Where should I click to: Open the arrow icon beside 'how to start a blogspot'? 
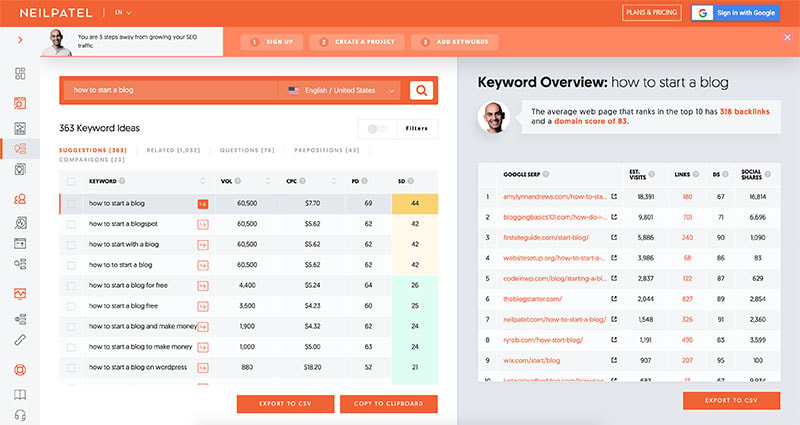(x=203, y=224)
